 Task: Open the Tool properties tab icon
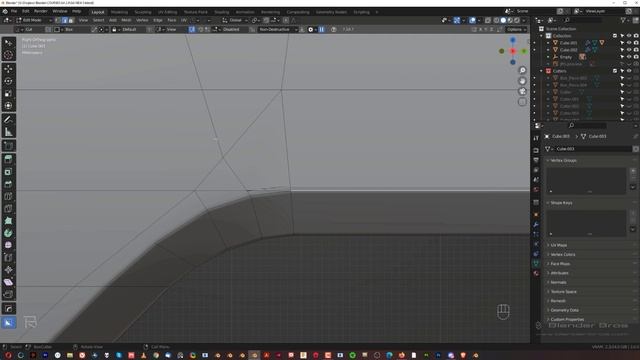[536, 138]
